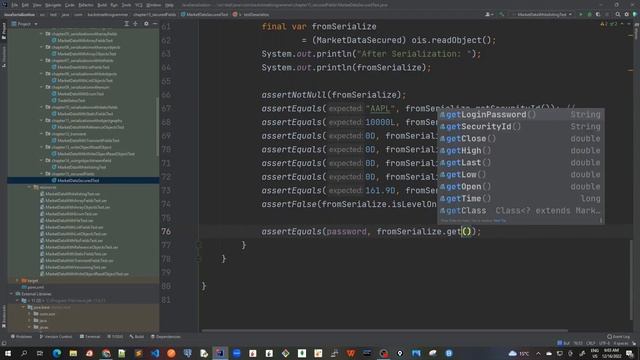Open the Navigate menu
Viewport: 640px width, 360px height.
tap(53, 5)
